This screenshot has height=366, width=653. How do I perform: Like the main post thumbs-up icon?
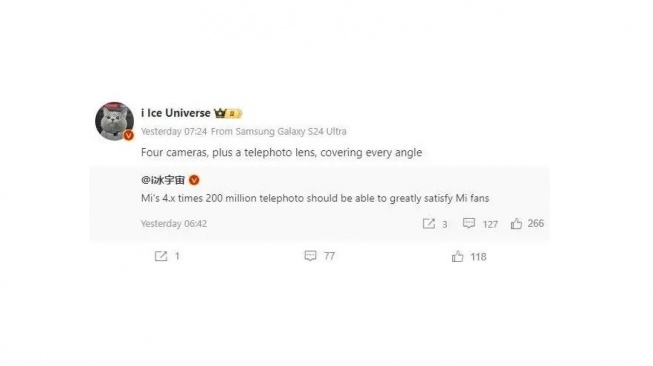pyautogui.click(x=457, y=256)
